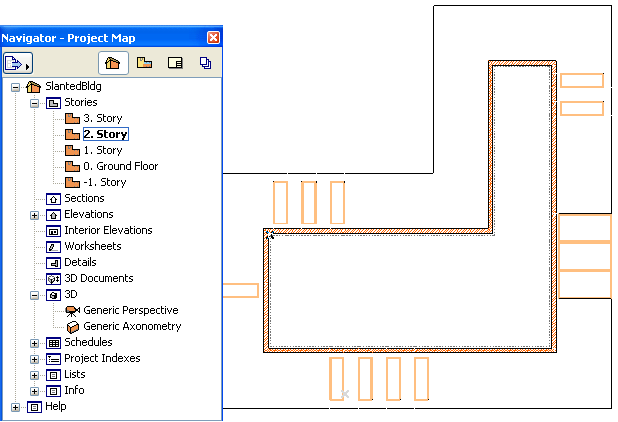Viewport: 618px width, 422px height.
Task: Select the Details label
Action: coord(80,262)
